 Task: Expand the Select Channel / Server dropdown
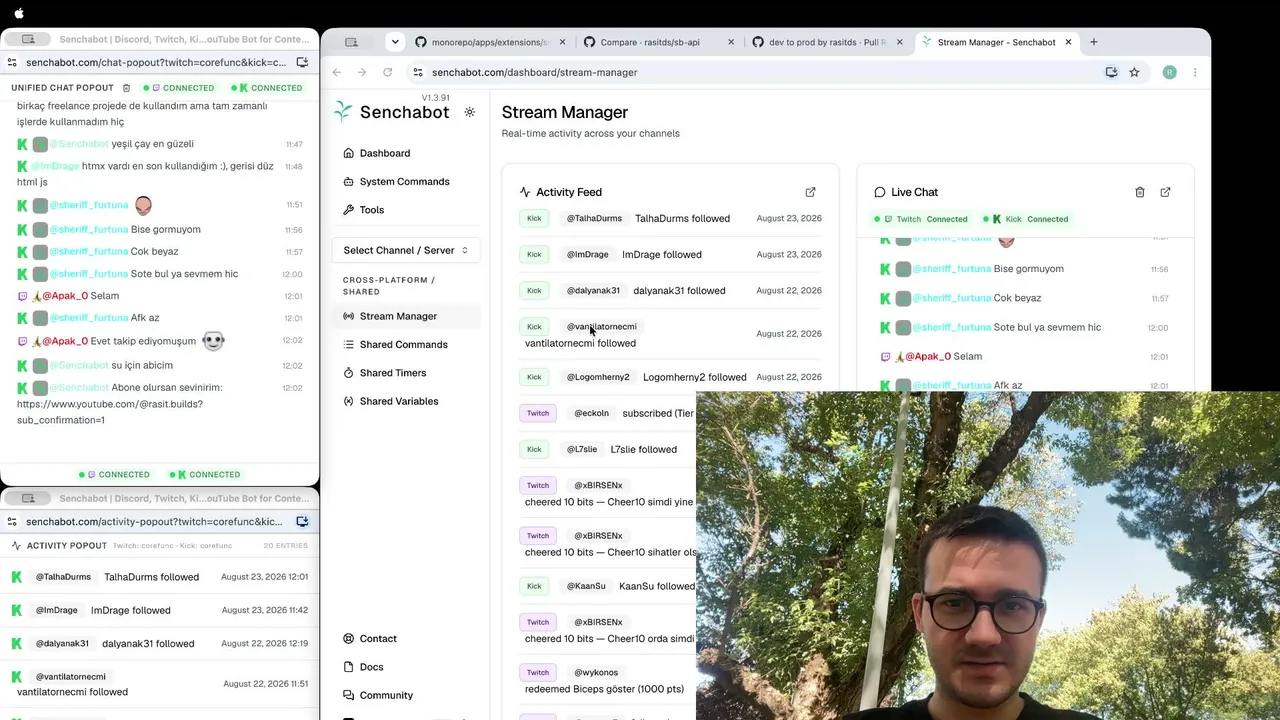(406, 250)
